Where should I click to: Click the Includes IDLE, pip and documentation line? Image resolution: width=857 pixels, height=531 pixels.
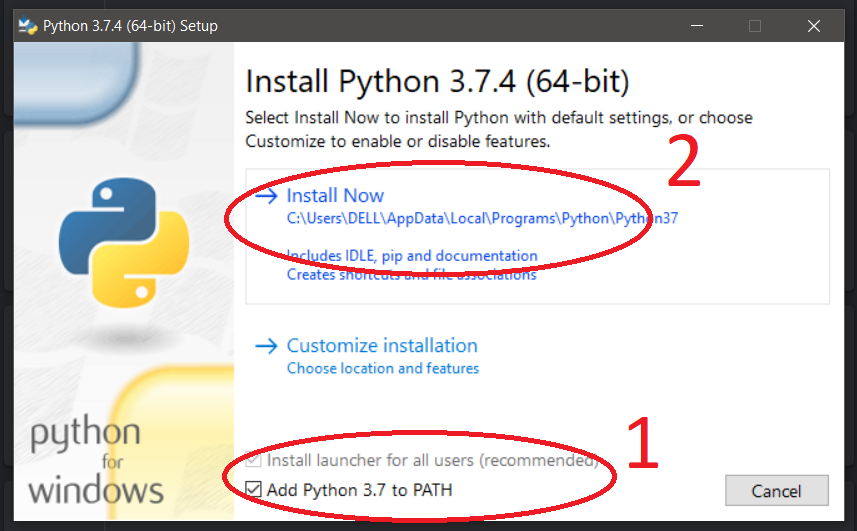point(412,256)
